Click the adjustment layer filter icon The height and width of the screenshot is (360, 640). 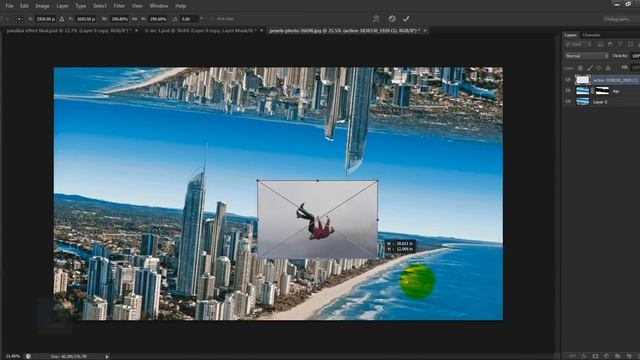point(610,44)
